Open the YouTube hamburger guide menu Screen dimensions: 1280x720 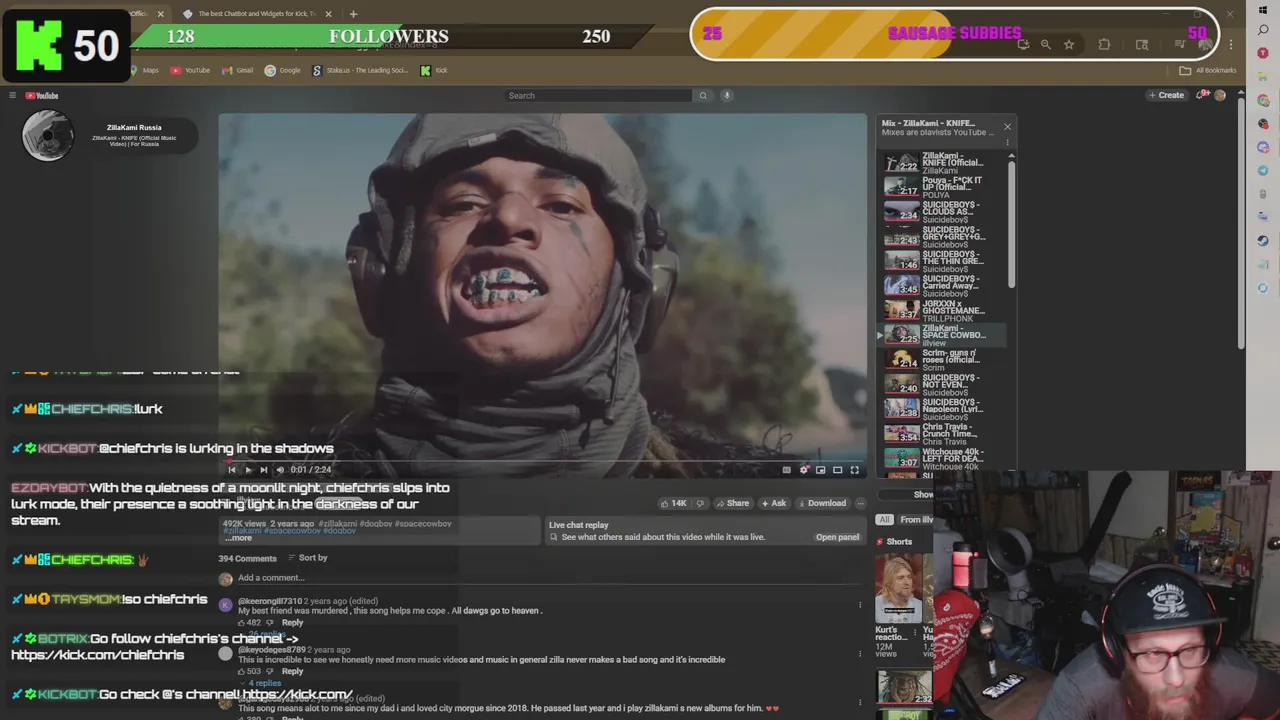tap(12, 96)
